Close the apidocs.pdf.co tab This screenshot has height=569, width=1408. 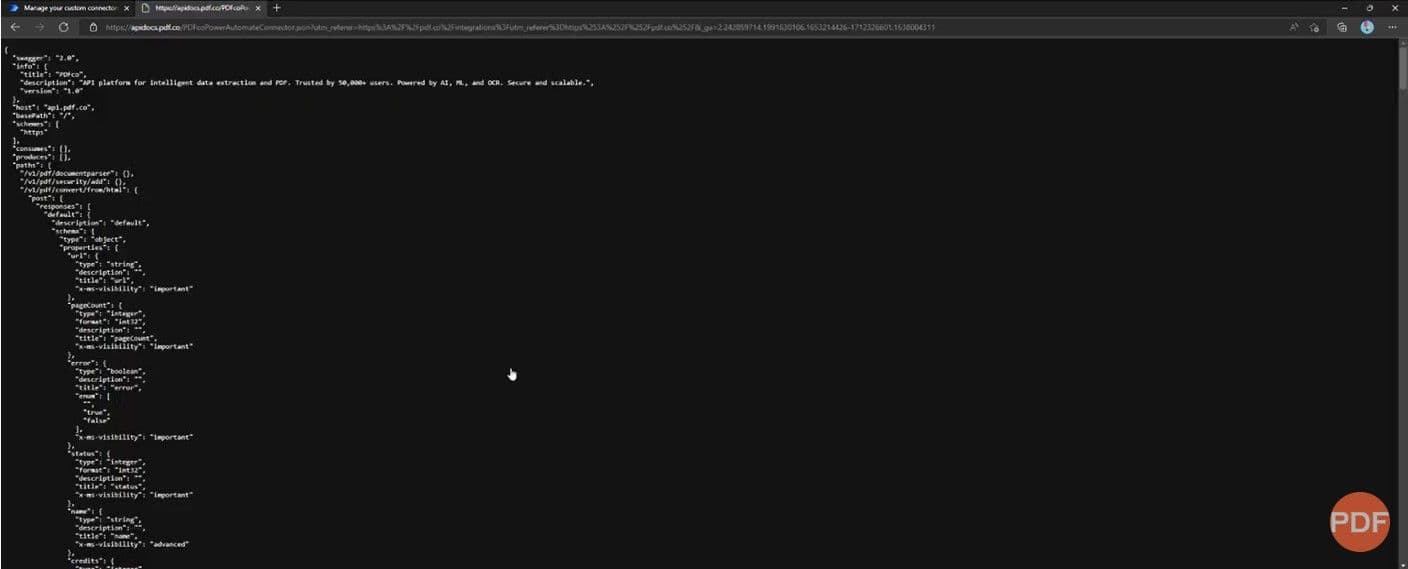pyautogui.click(x=259, y=8)
